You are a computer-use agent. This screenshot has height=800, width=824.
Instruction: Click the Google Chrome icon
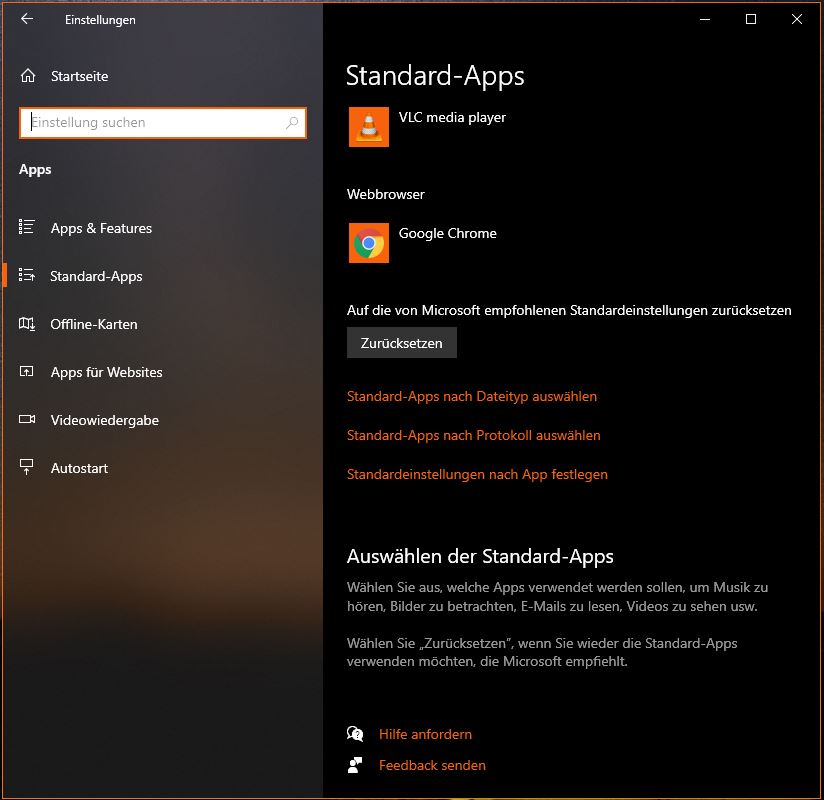pos(369,243)
